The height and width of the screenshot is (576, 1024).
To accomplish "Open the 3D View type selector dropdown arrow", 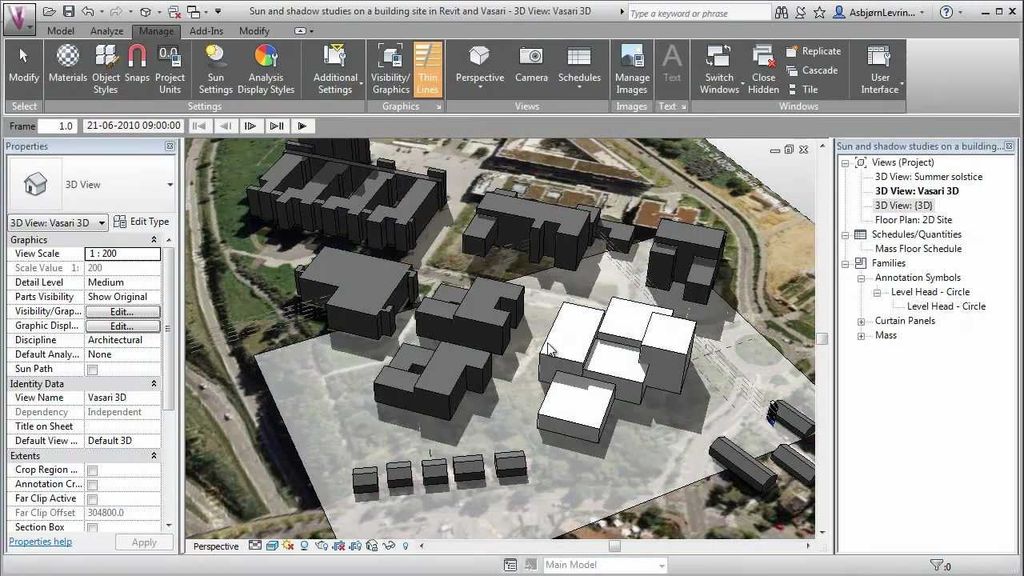I will (x=170, y=185).
